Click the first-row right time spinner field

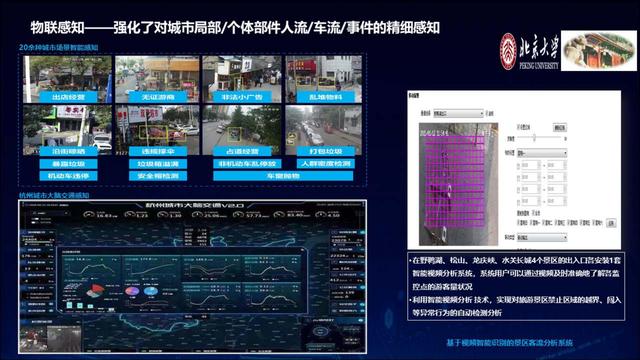(x=557, y=165)
